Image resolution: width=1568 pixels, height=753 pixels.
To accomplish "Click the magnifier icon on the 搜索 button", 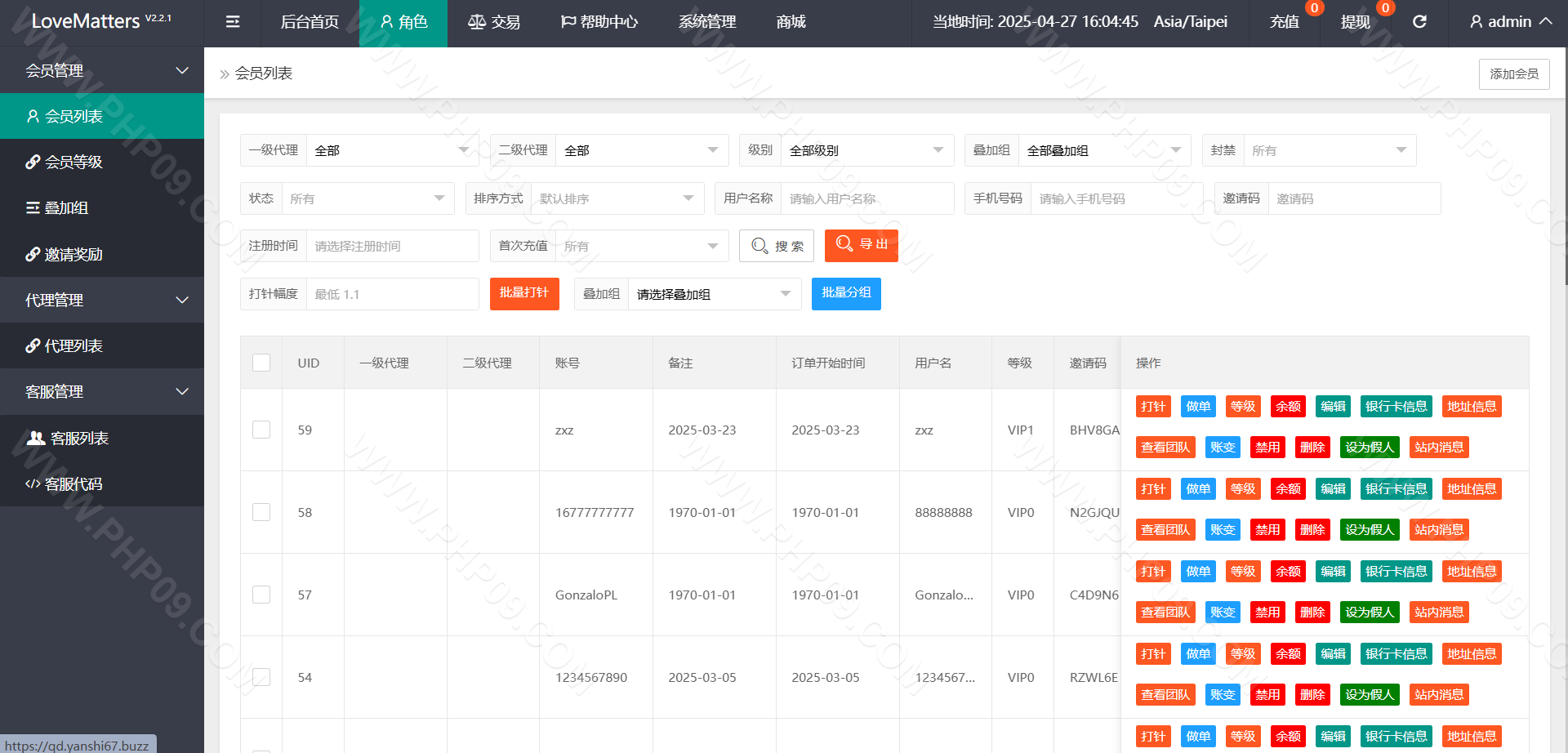I will click(759, 246).
